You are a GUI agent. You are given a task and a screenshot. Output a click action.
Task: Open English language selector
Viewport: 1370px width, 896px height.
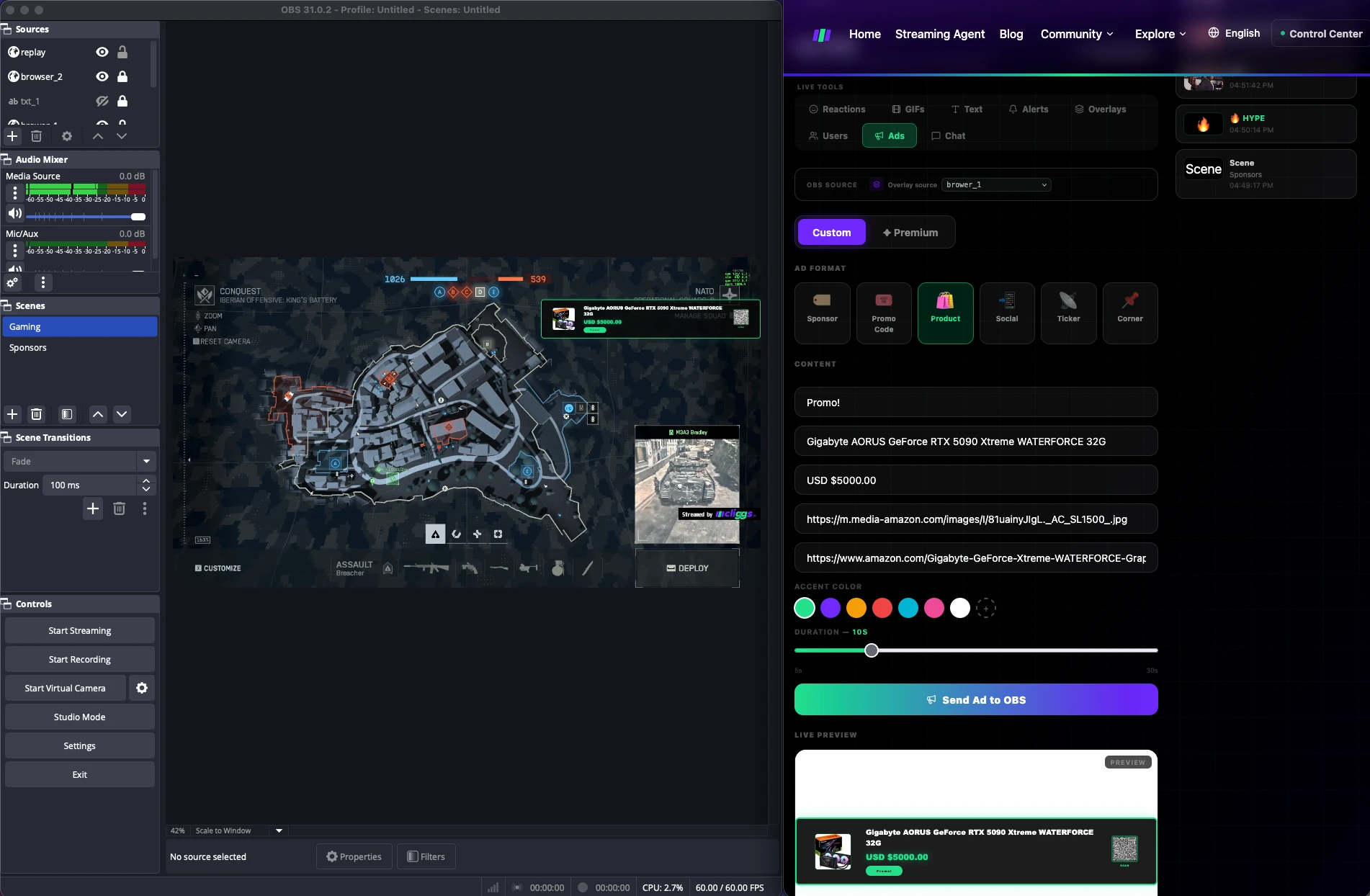(1234, 33)
